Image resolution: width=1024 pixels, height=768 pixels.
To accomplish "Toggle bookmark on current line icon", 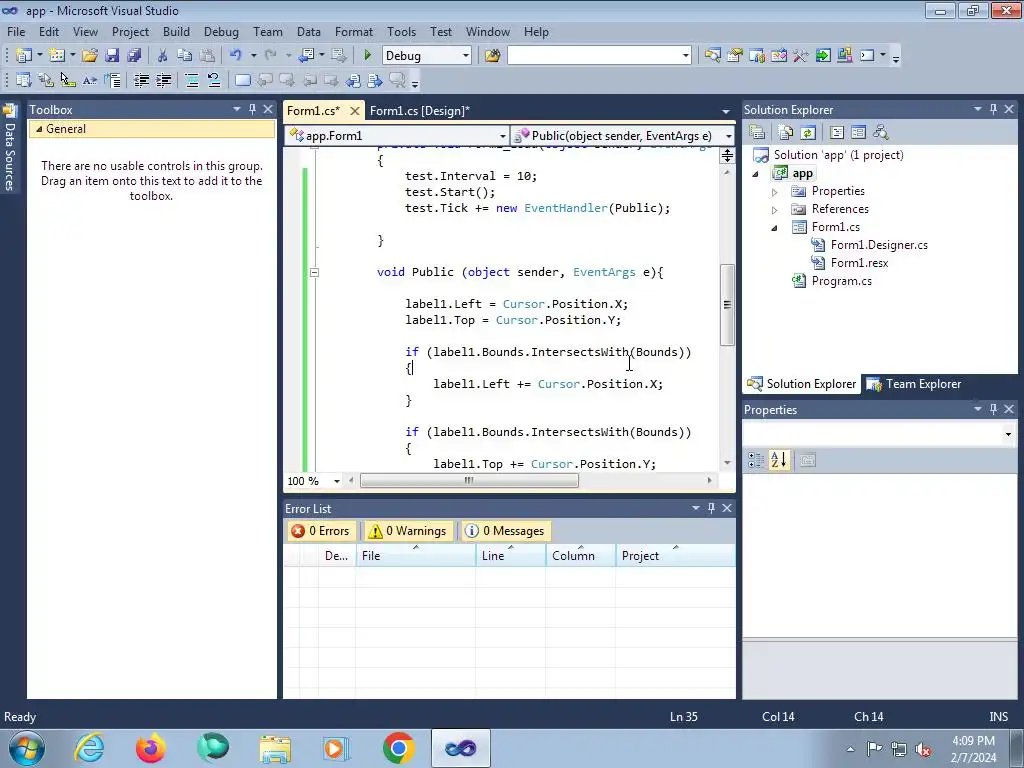I will (242, 80).
